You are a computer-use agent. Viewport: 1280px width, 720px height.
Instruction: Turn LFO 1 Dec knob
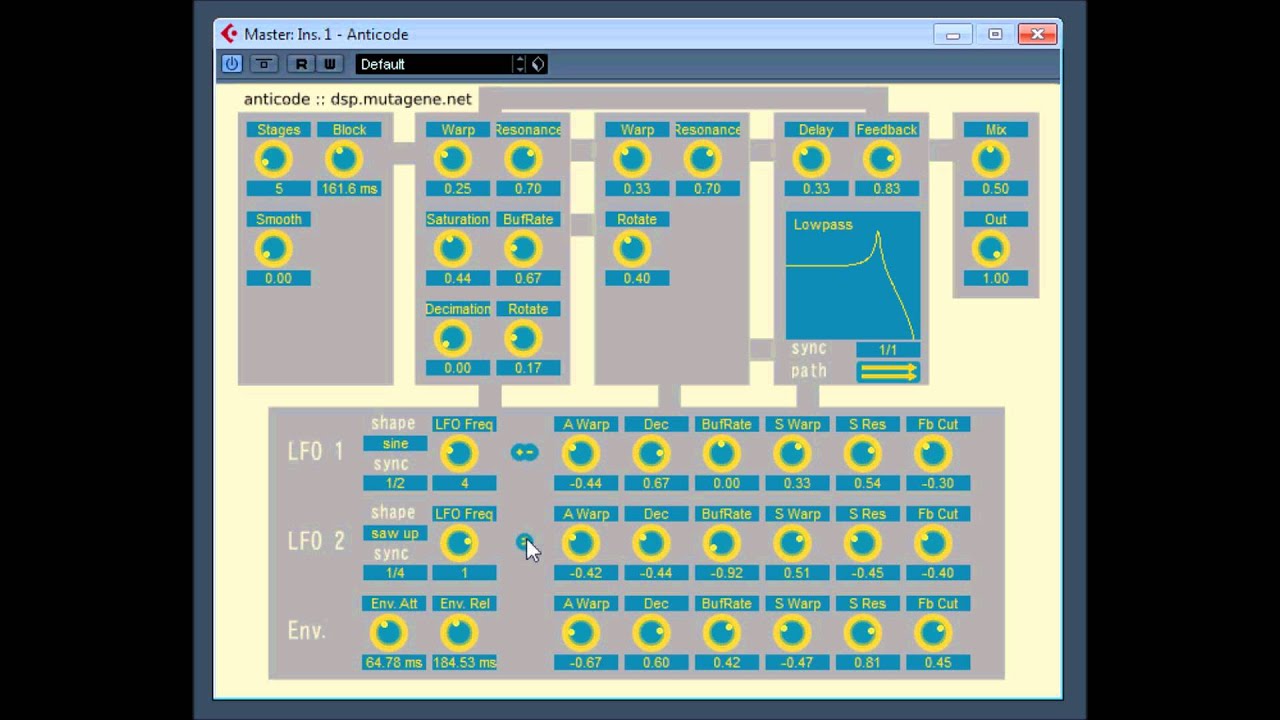pos(651,453)
